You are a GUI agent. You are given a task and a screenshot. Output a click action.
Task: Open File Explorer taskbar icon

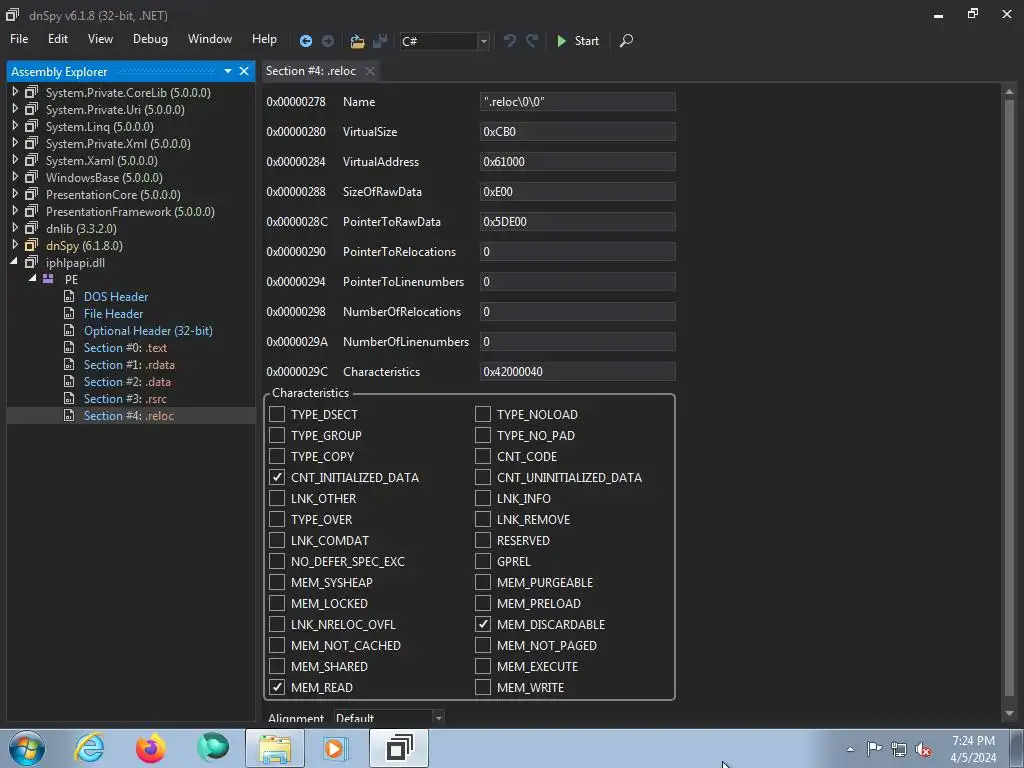275,748
